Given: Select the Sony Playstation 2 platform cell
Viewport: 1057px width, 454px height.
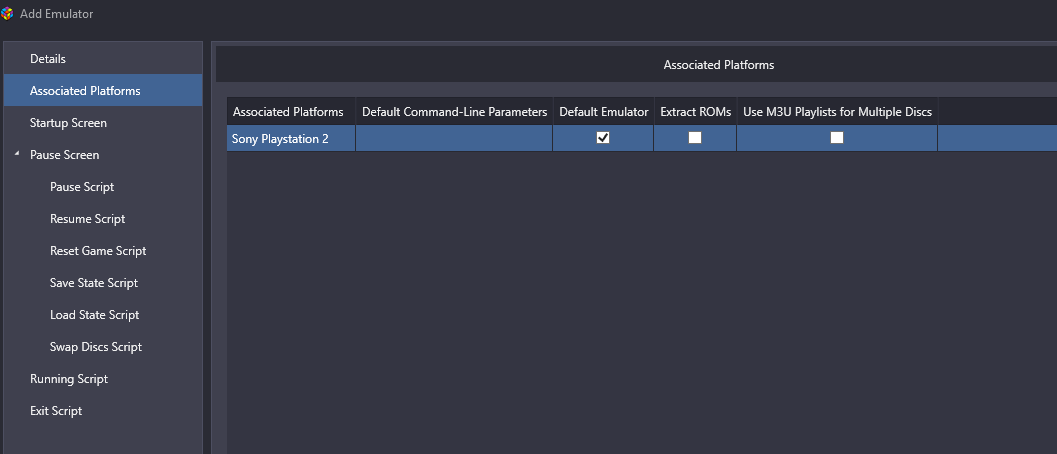Looking at the screenshot, I should coord(291,138).
